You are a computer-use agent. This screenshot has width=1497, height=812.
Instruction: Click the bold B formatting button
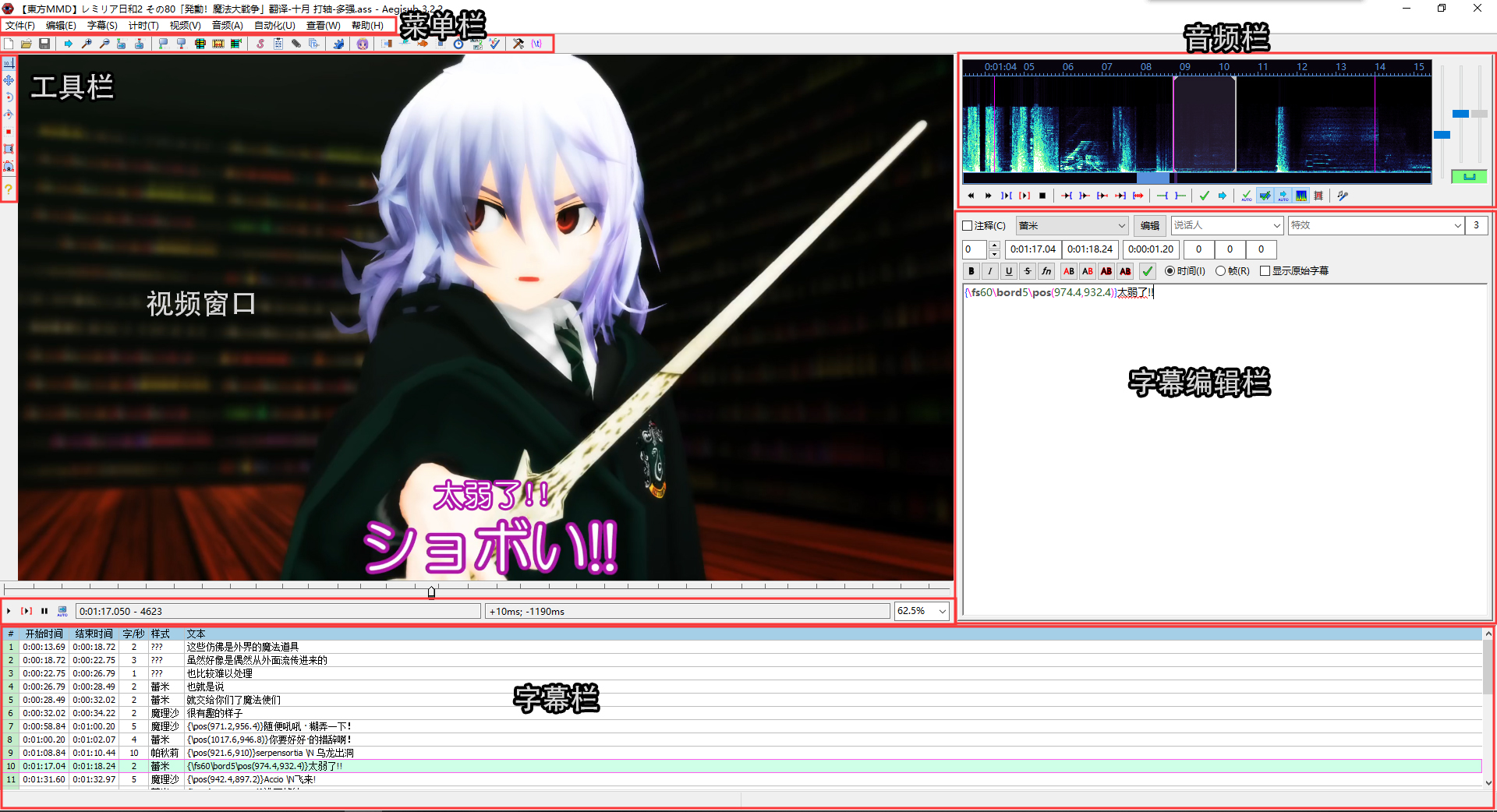(971, 271)
